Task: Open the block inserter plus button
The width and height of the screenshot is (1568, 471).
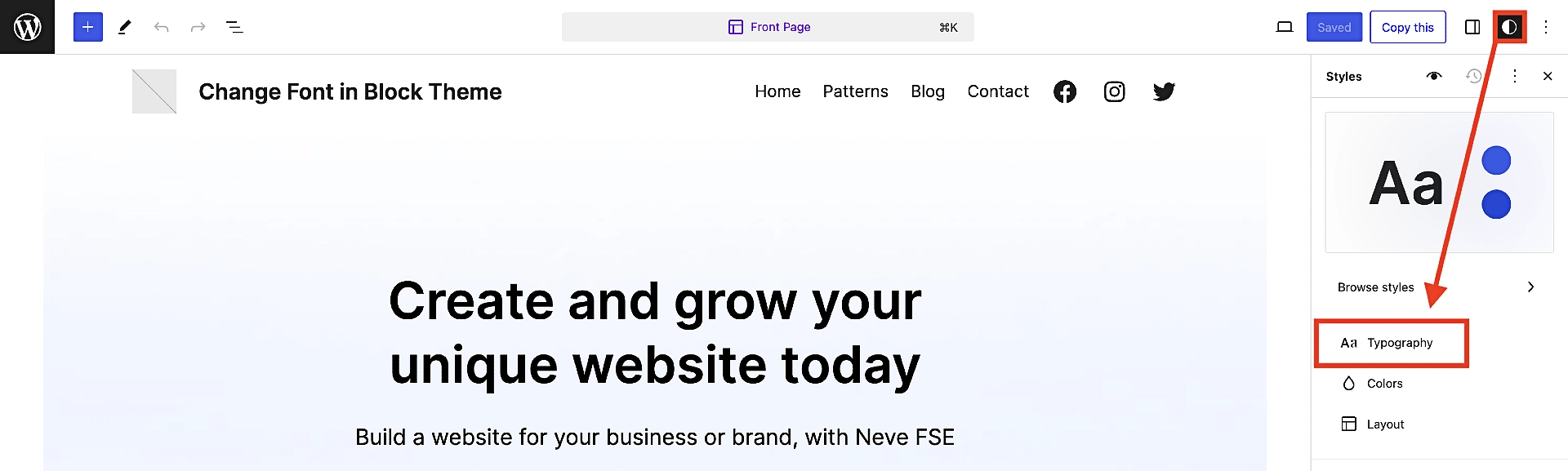Action: coord(88,27)
